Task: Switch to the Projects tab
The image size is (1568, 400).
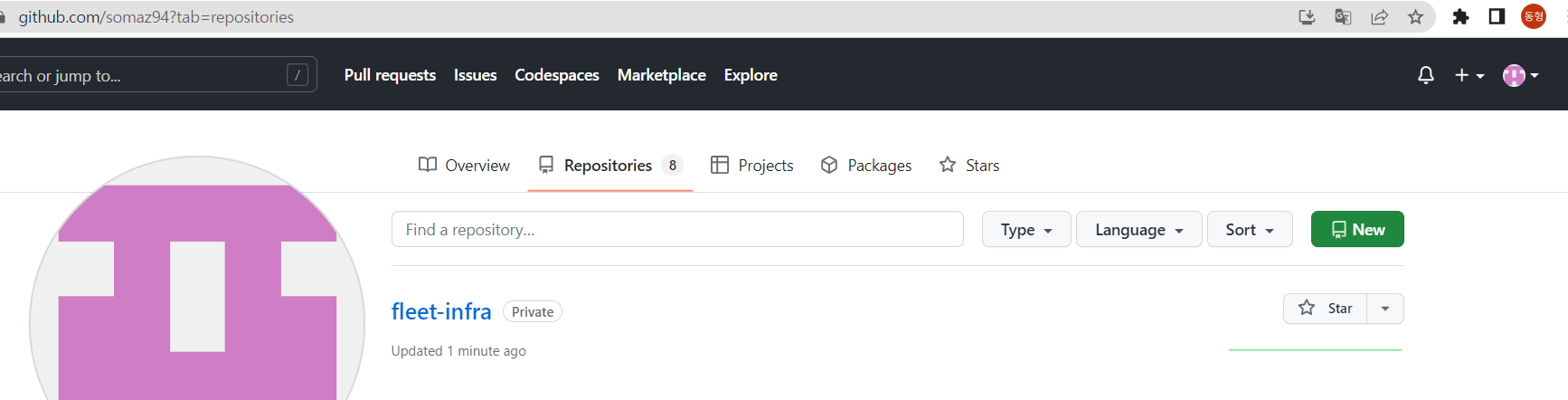Action: coord(752,165)
